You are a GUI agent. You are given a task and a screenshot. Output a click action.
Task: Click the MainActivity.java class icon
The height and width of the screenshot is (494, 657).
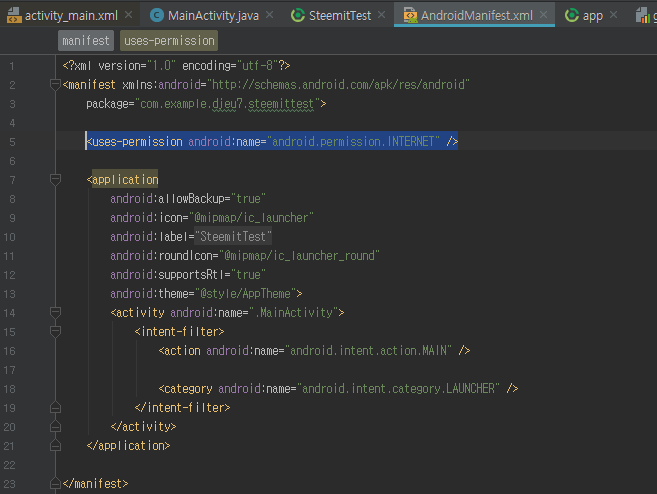[x=157, y=15]
